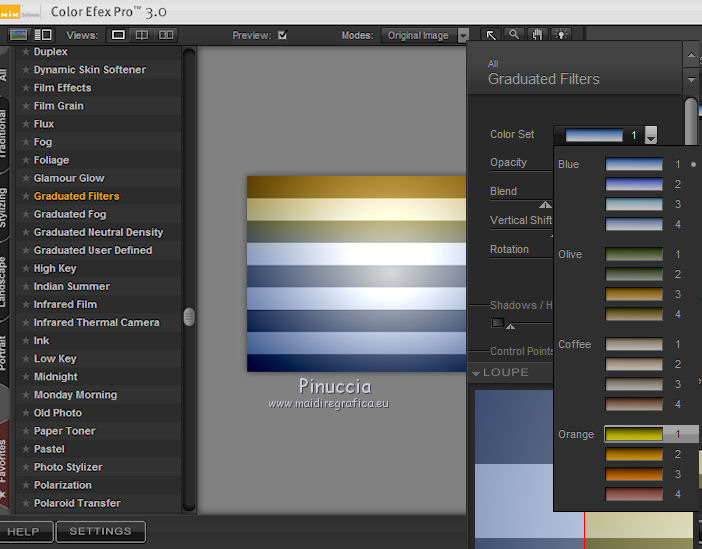This screenshot has height=549, width=702.
Task: Pick Coffee color set 2 swatch
Action: click(x=634, y=364)
